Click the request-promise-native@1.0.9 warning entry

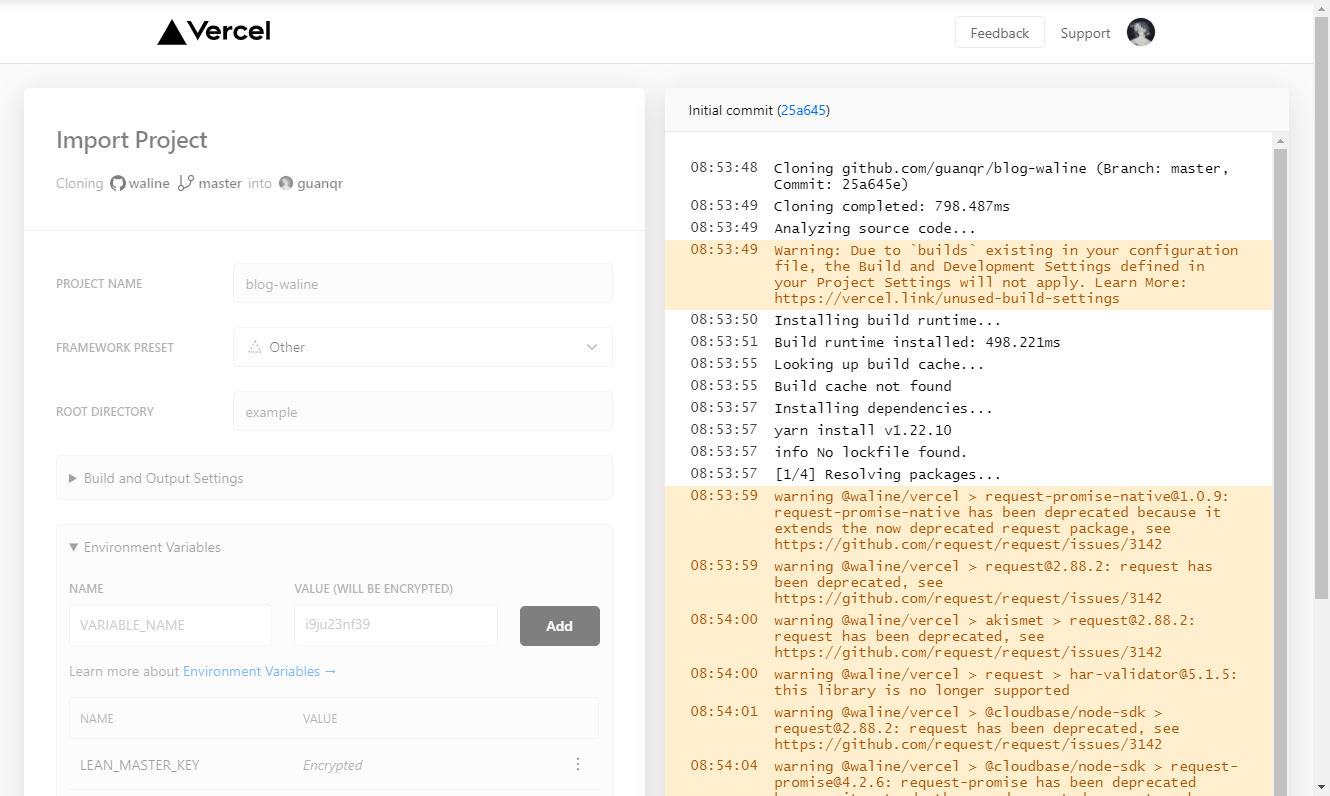point(968,520)
